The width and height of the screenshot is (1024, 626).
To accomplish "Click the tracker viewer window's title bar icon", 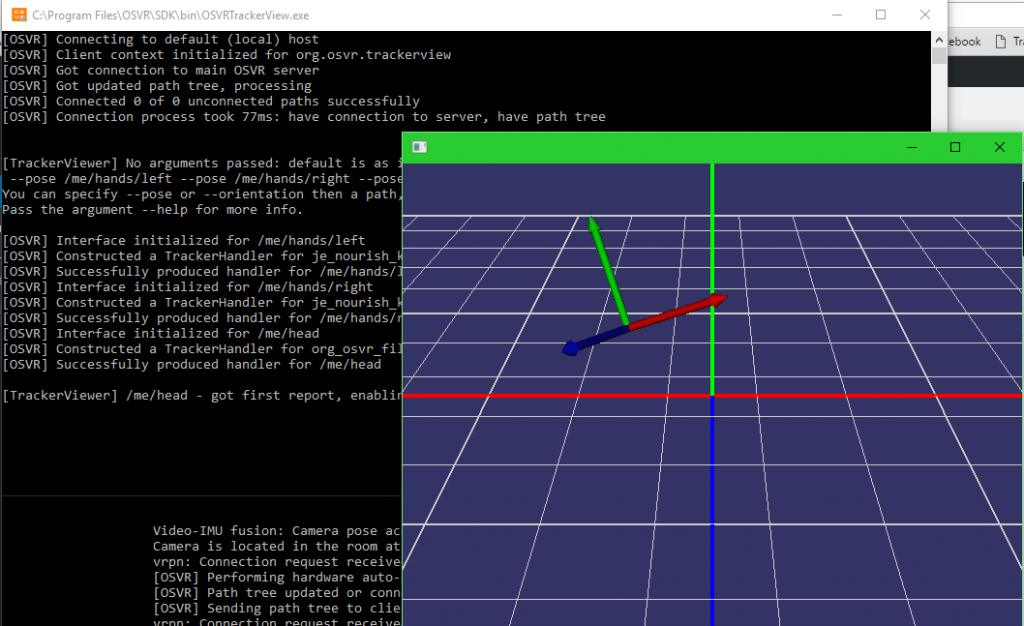I will click(x=420, y=147).
